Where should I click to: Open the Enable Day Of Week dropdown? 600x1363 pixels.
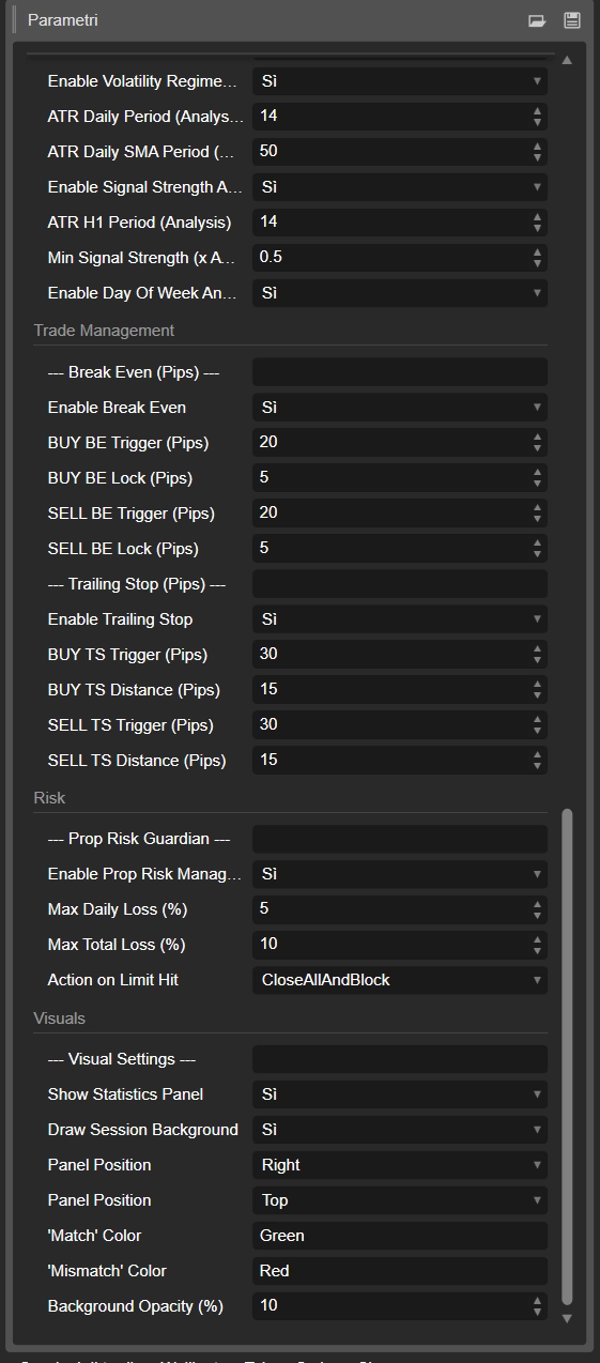[x=400, y=292]
